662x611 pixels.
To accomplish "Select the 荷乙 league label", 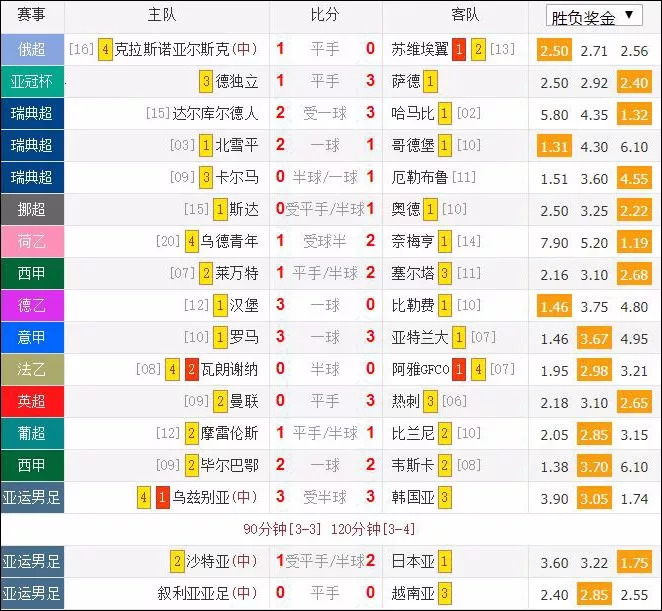I will [32, 242].
